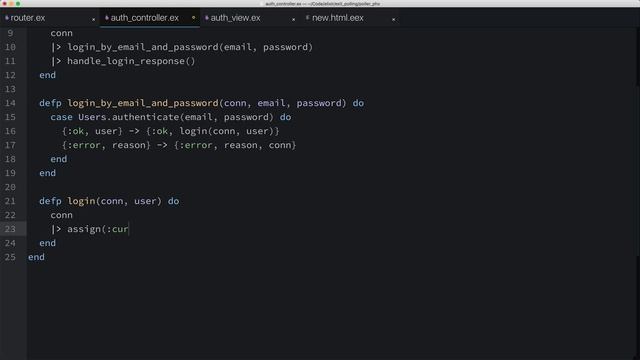Viewport: 640px width, 360px height.
Task: Click '{:ok, login(conn, user)}' on line 16
Action: pyautogui.click(x=213, y=131)
